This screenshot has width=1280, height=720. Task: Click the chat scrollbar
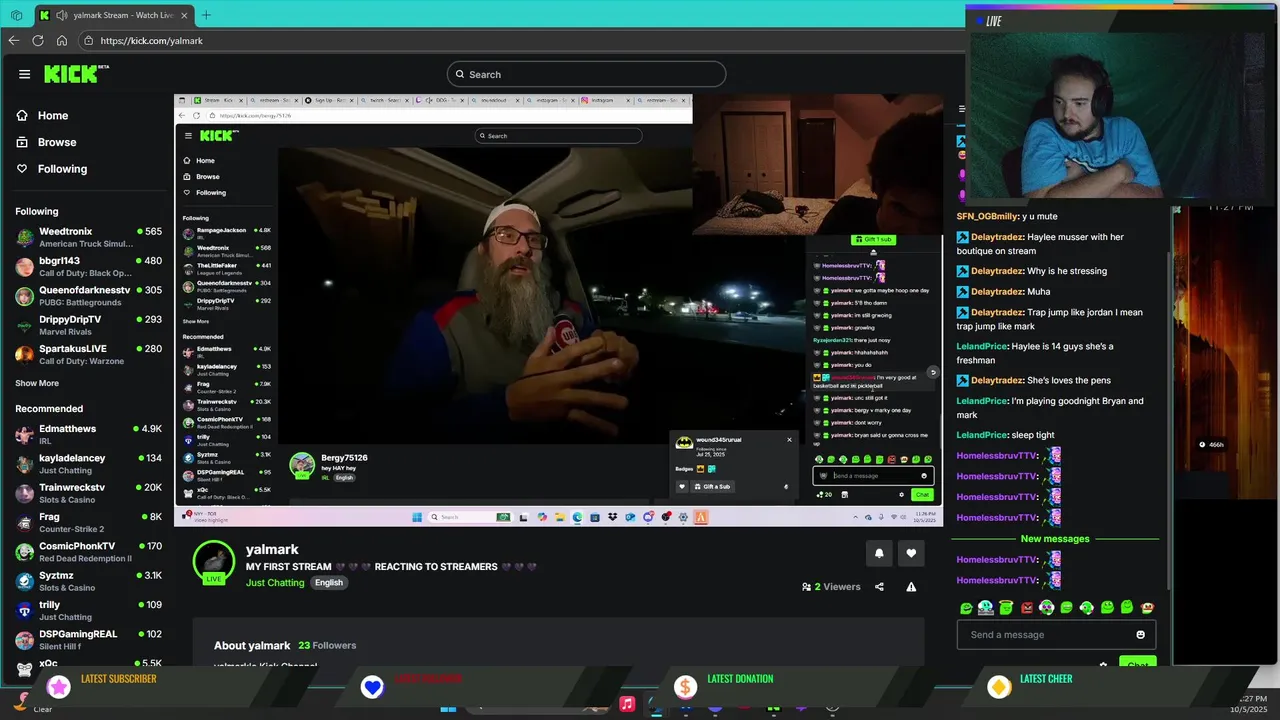1167,420
